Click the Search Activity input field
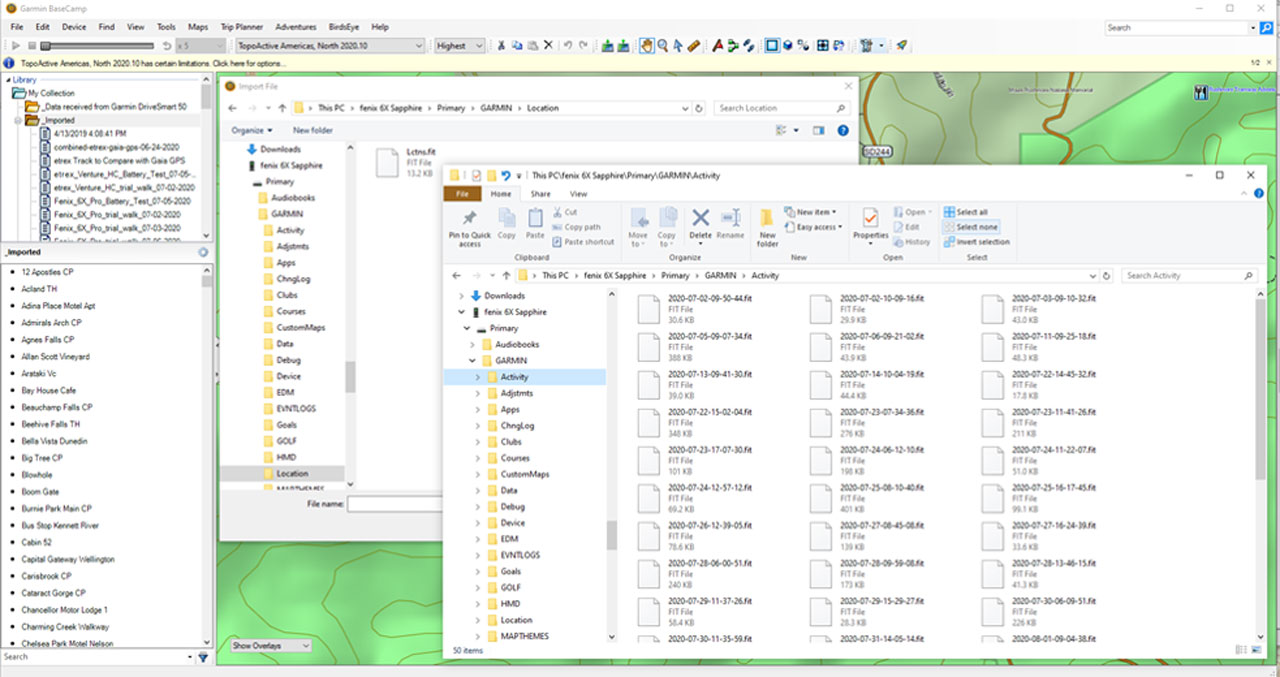 (1188, 275)
